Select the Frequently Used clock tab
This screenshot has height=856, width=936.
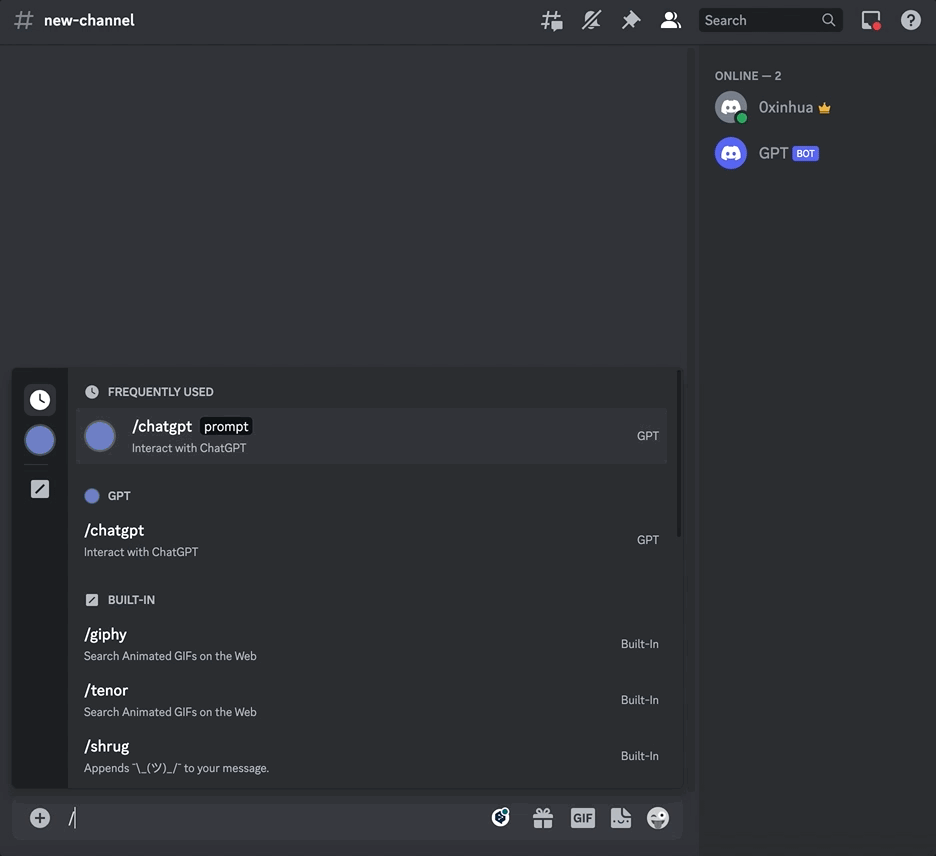pyautogui.click(x=40, y=399)
